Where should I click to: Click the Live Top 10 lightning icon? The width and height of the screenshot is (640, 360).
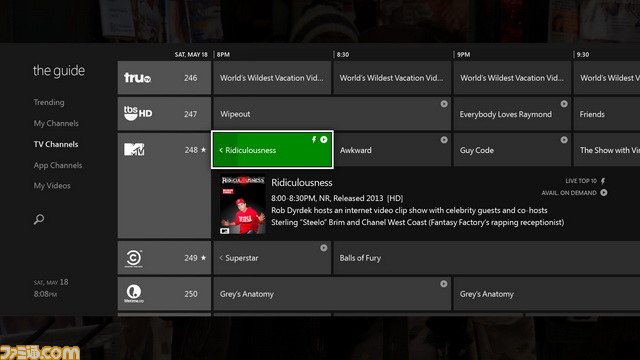click(603, 181)
